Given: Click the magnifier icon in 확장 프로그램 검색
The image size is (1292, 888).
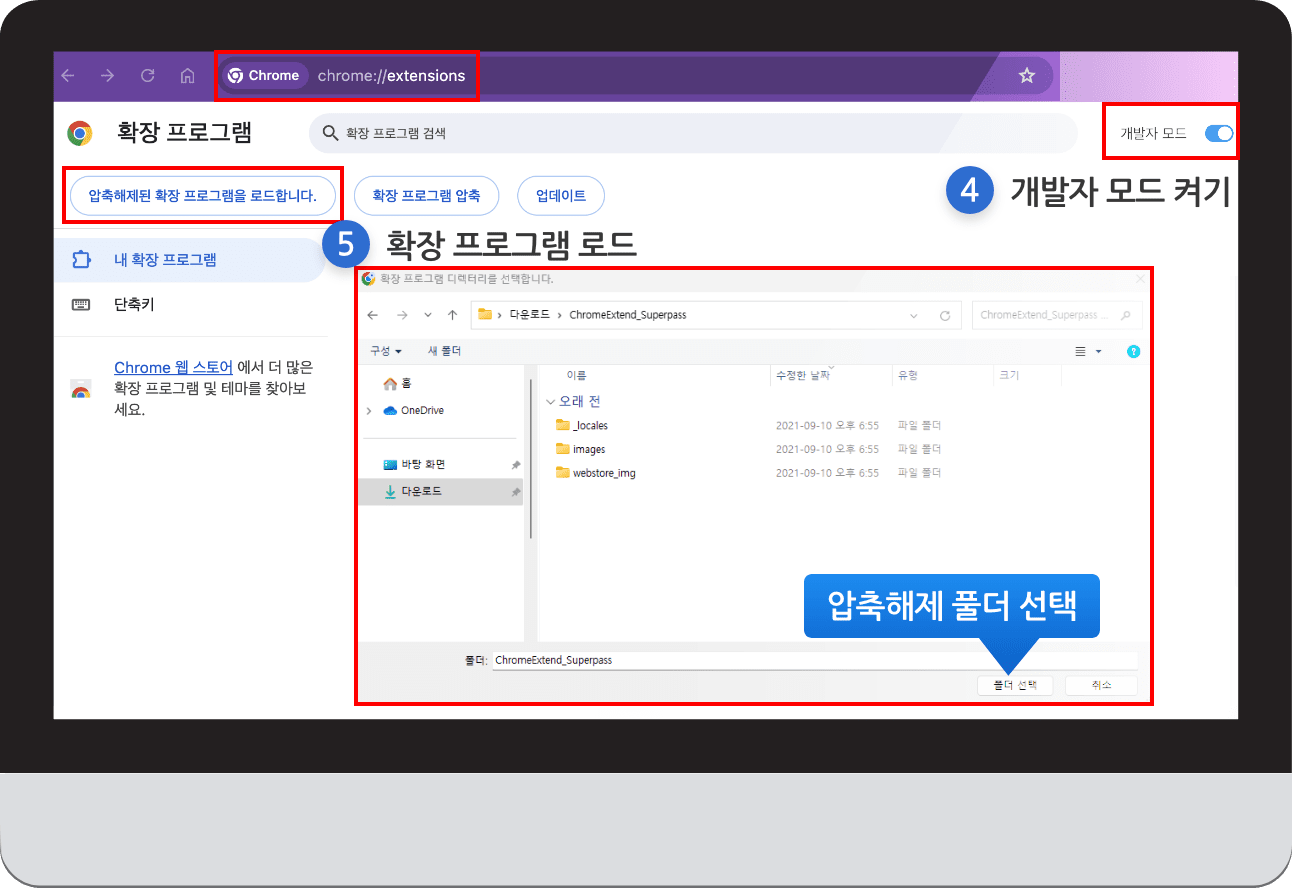Looking at the screenshot, I should [x=330, y=132].
